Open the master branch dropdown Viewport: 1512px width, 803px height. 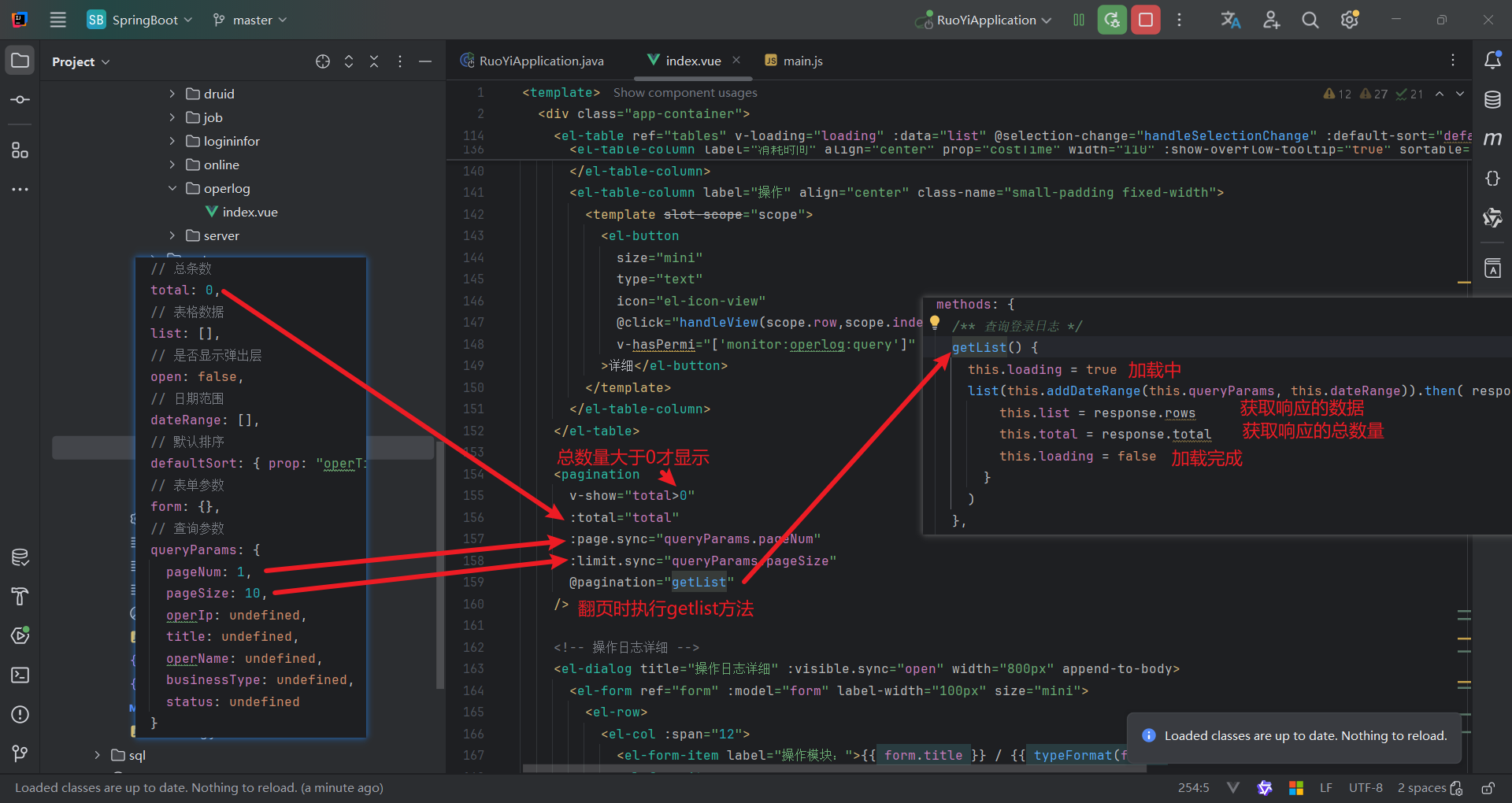[250, 20]
